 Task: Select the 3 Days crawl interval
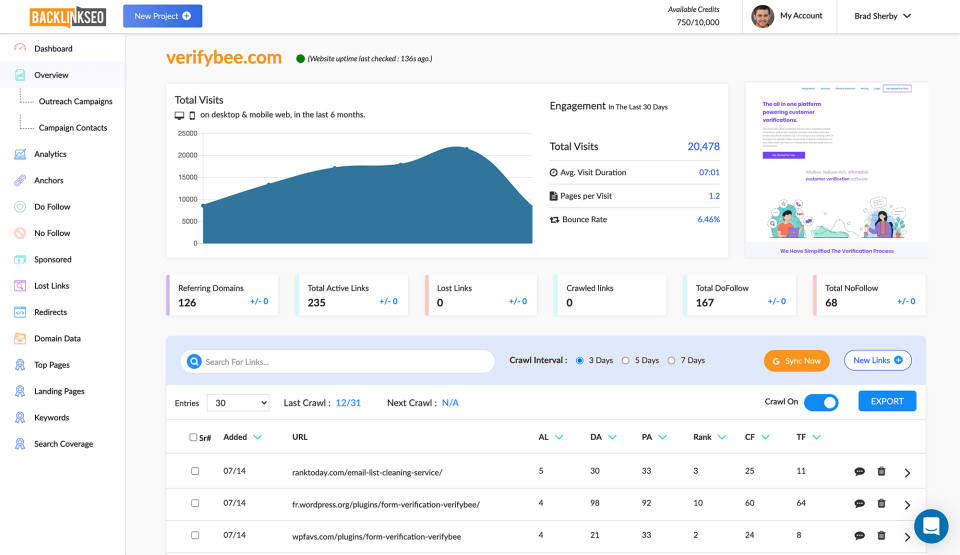click(x=579, y=361)
